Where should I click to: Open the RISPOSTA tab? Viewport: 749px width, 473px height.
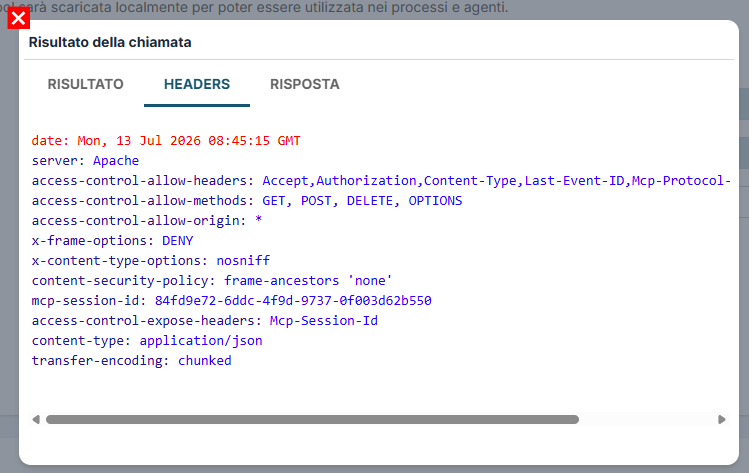(x=305, y=84)
